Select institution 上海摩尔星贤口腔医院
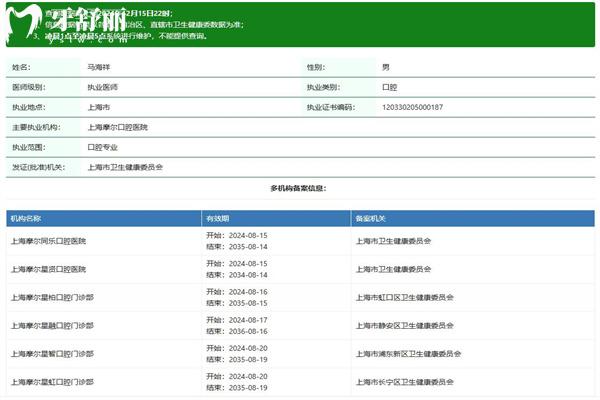Viewport: 600px width, 400px height. tap(49, 269)
